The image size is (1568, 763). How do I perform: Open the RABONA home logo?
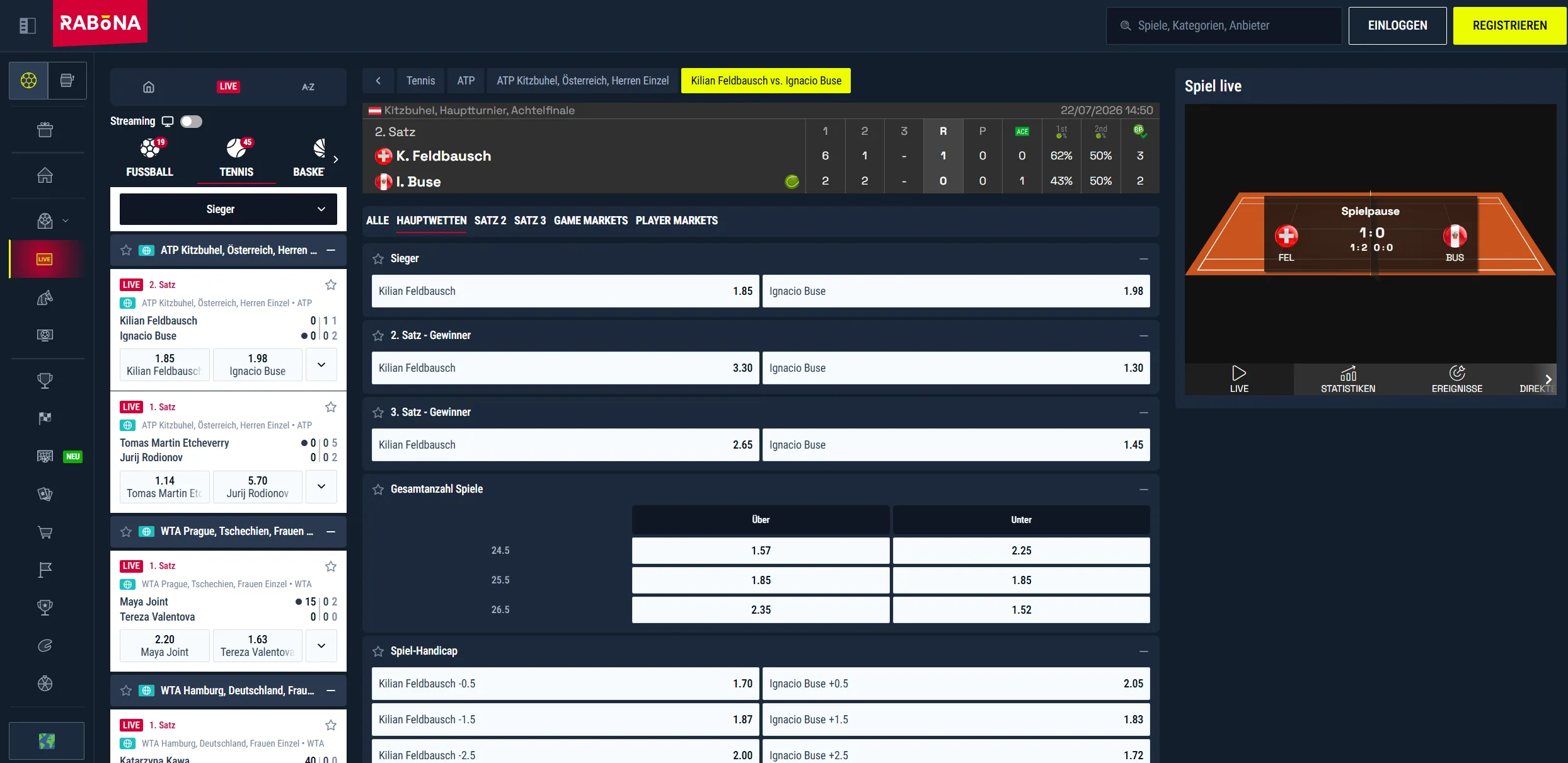[100, 23]
